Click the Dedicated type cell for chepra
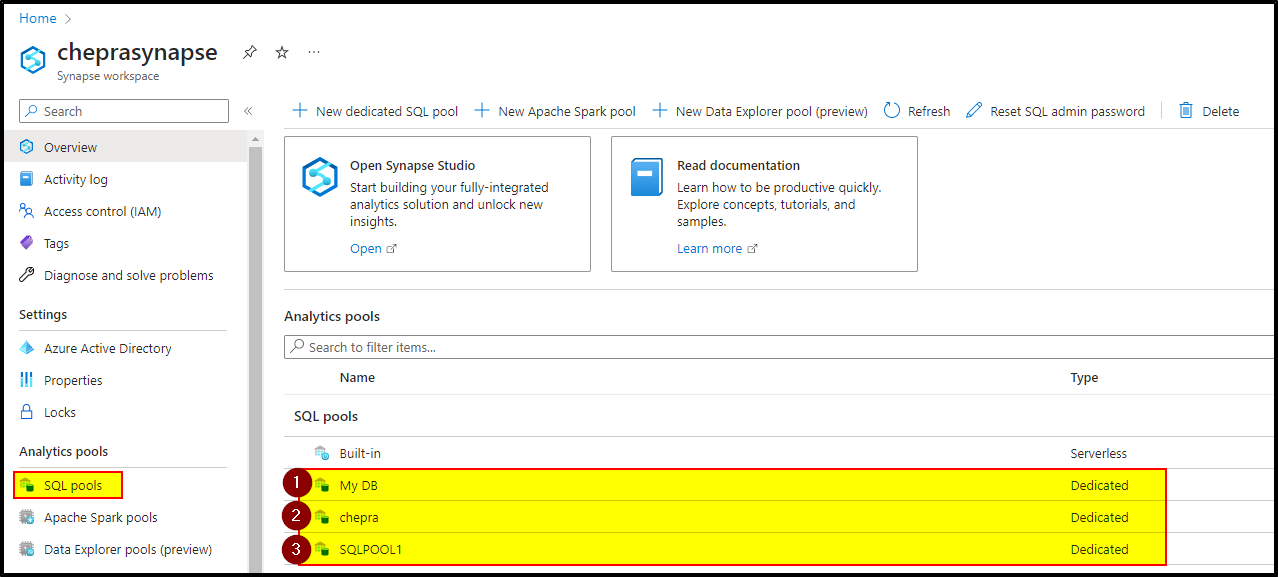Viewport: 1278px width, 577px height. point(1099,517)
